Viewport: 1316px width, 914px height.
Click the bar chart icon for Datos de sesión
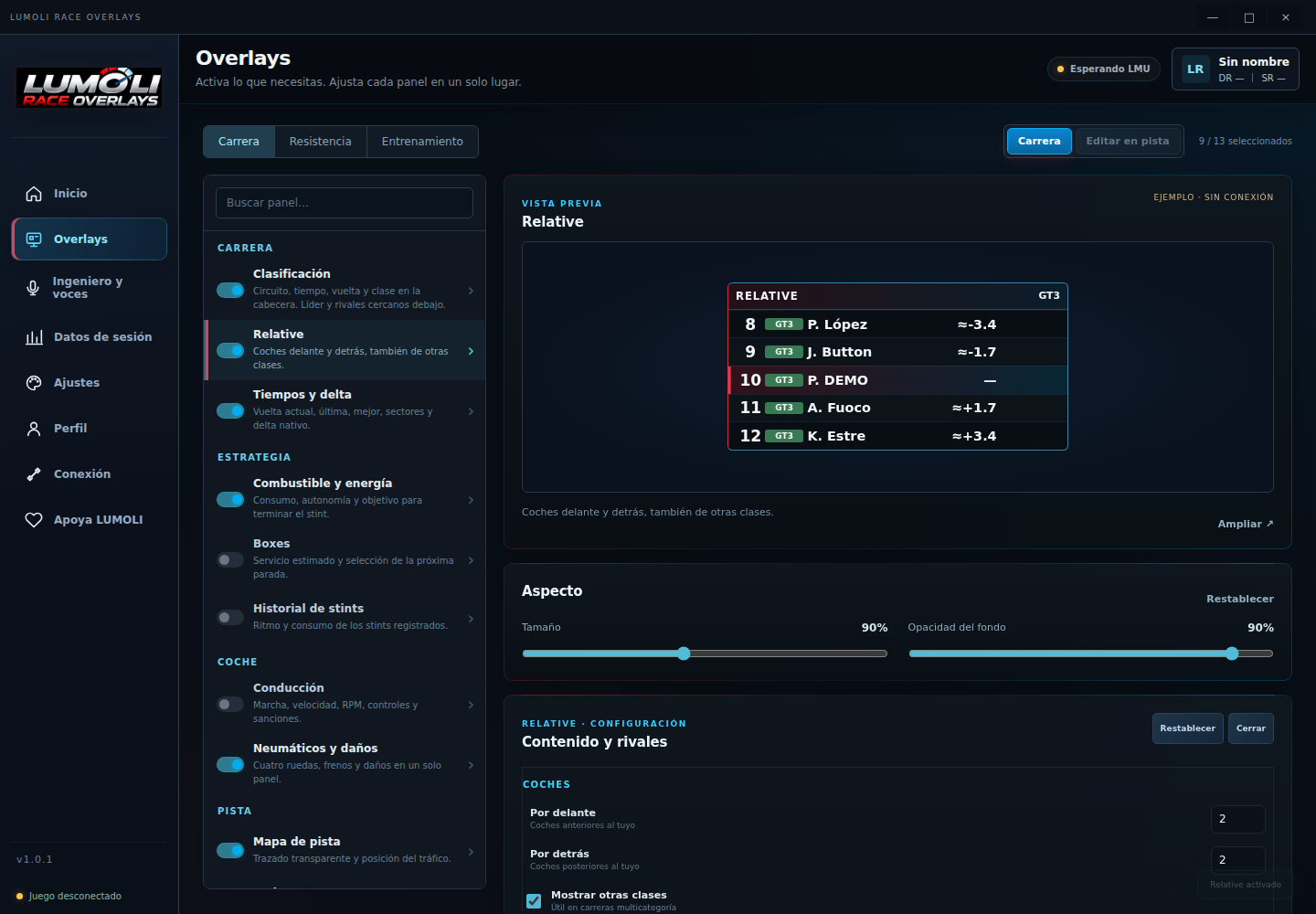(x=34, y=337)
